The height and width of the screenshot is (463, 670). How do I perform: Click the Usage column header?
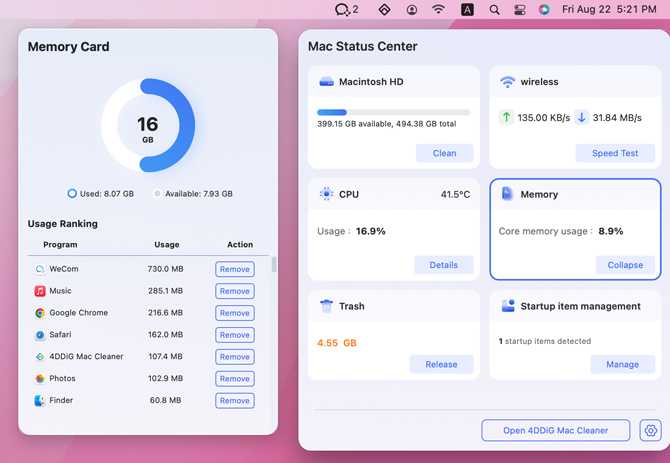coord(167,245)
